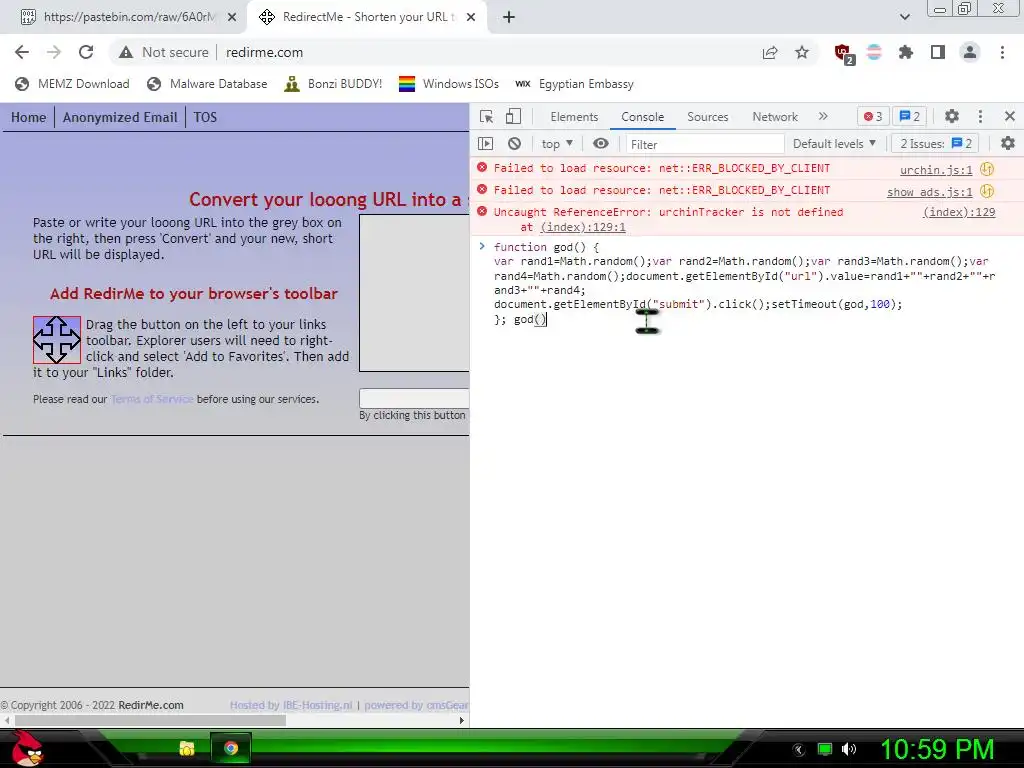Open the Home menu link

[29, 118]
